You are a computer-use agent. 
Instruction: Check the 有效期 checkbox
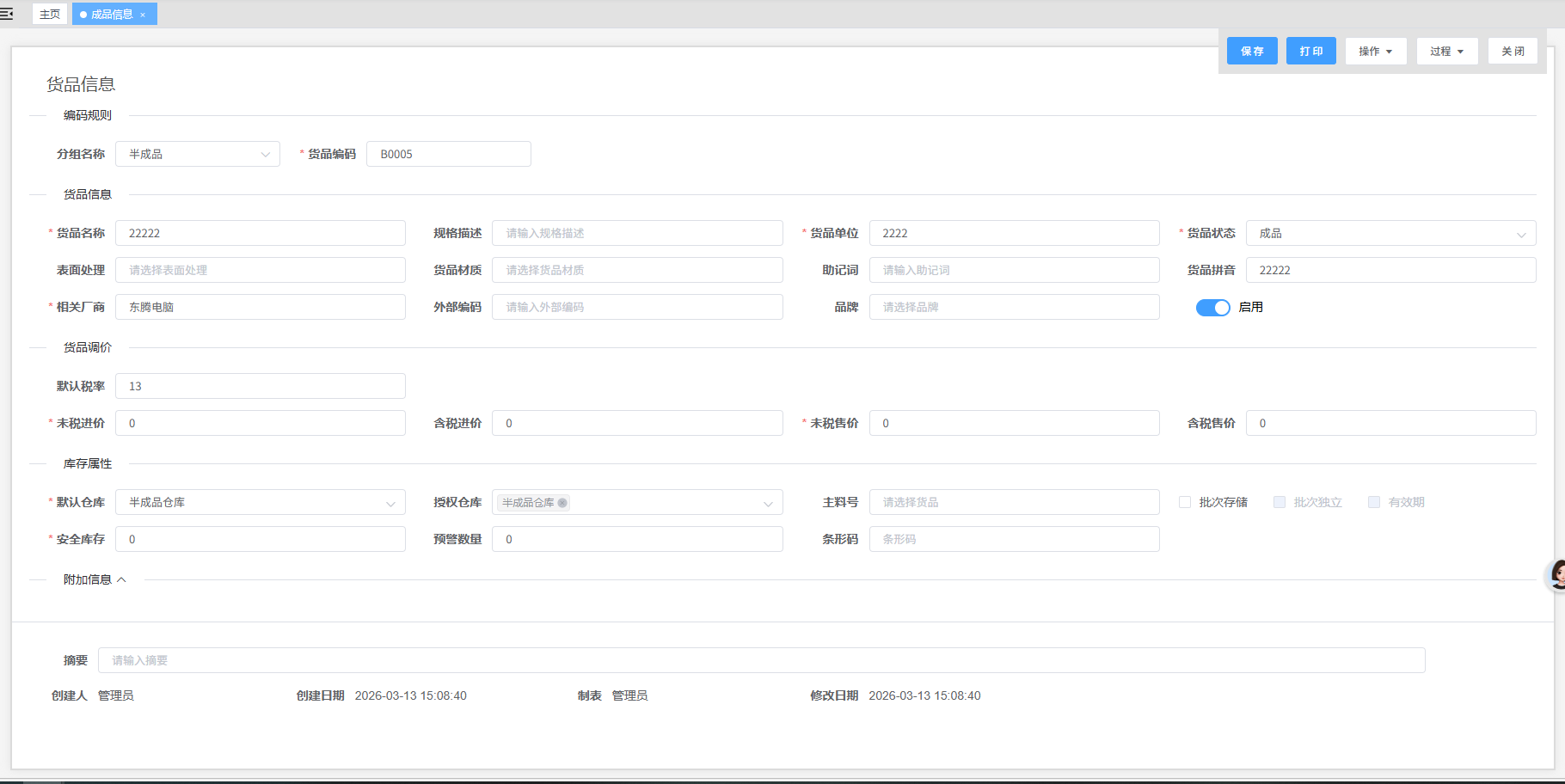[1374, 502]
